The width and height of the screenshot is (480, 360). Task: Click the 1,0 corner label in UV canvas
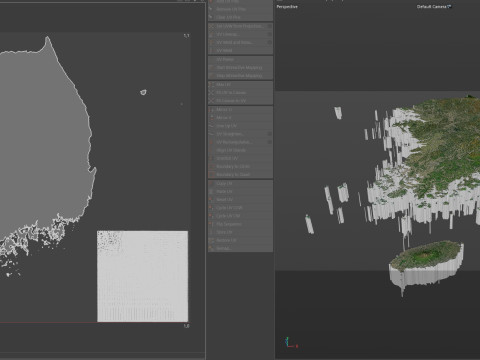point(187,326)
